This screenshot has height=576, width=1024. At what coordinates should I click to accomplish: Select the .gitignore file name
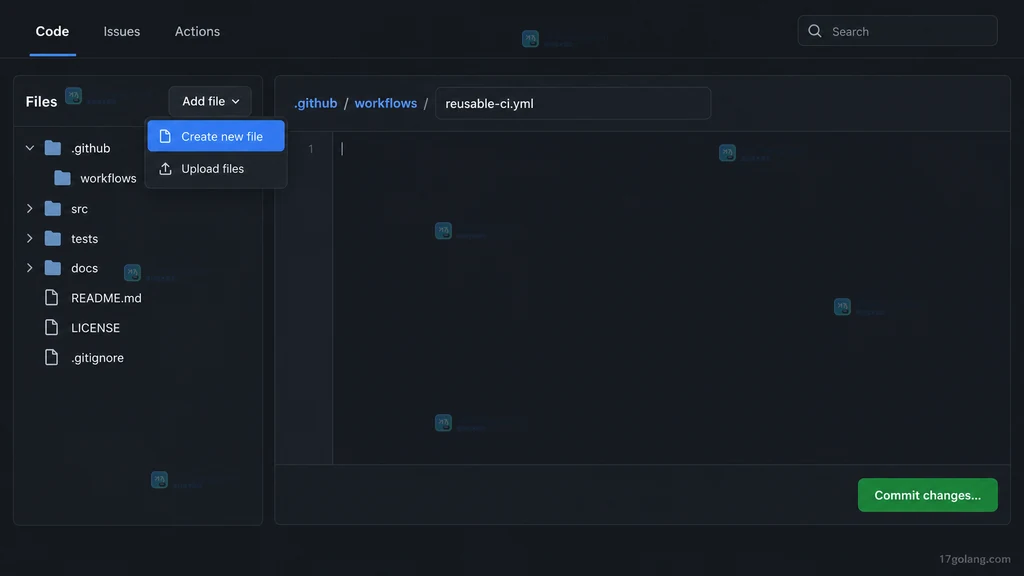(x=97, y=358)
